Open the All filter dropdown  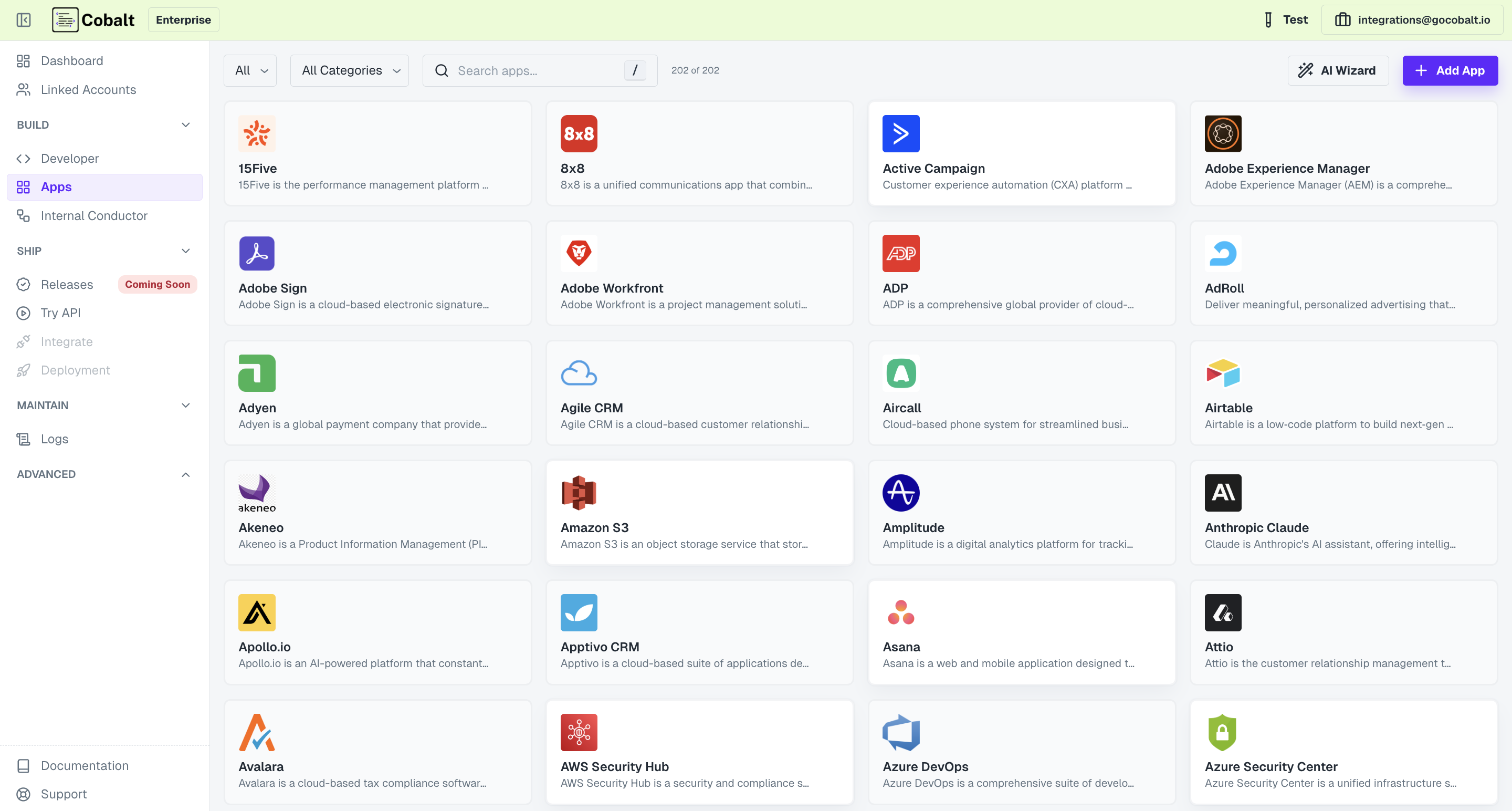[x=249, y=70]
